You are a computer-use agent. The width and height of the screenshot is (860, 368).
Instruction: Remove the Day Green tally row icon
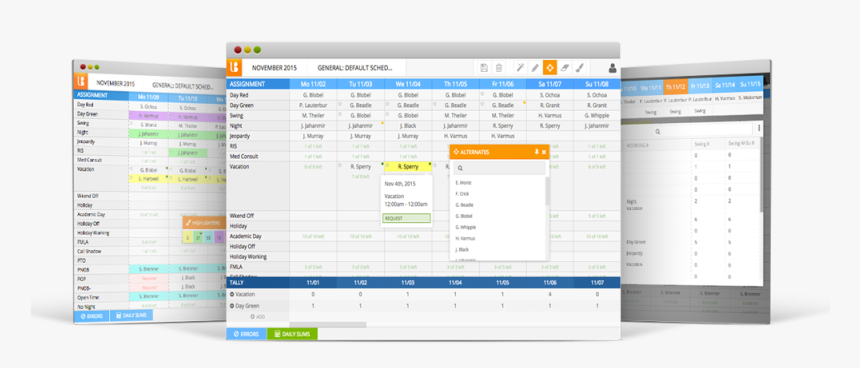click(232, 306)
